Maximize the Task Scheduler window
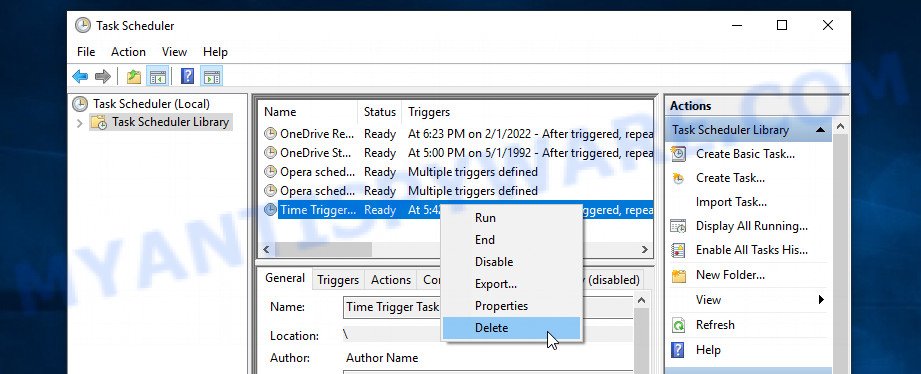Screen dimensions: 921x374 782,25
